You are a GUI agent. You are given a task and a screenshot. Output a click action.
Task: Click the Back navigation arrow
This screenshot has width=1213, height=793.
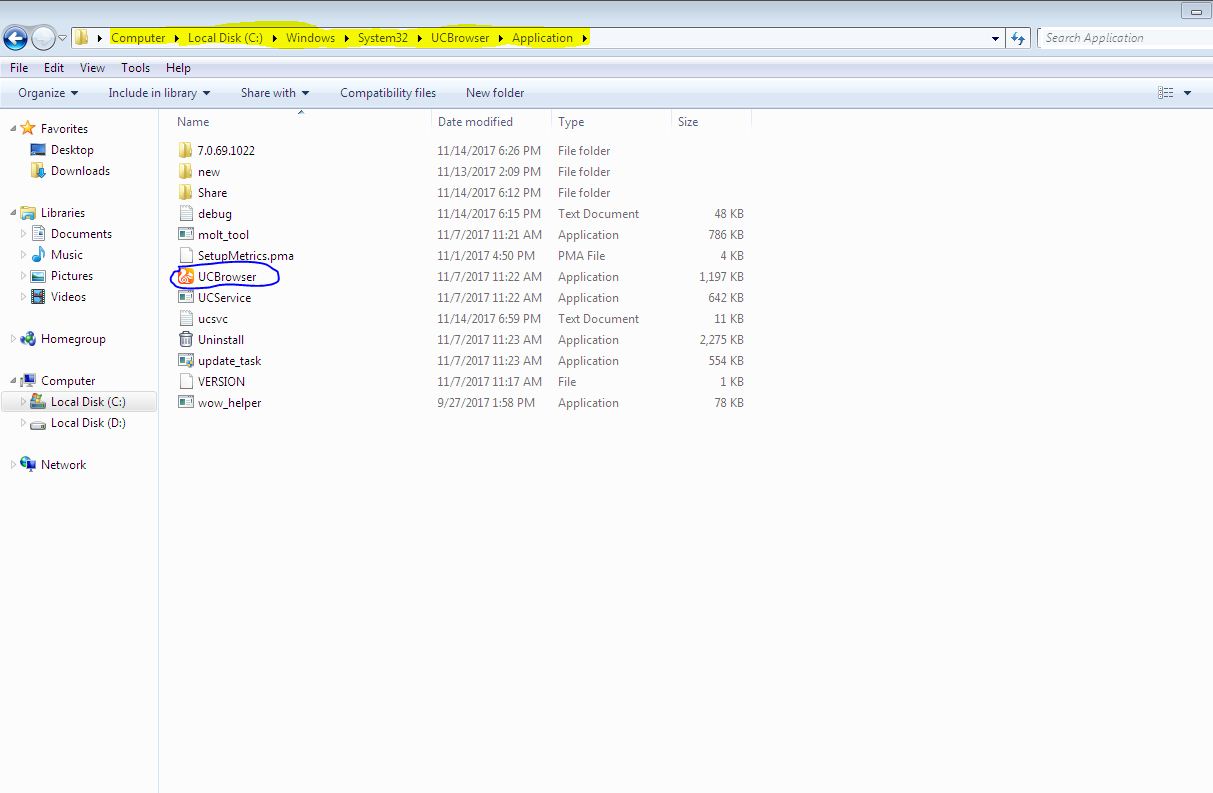pos(17,37)
